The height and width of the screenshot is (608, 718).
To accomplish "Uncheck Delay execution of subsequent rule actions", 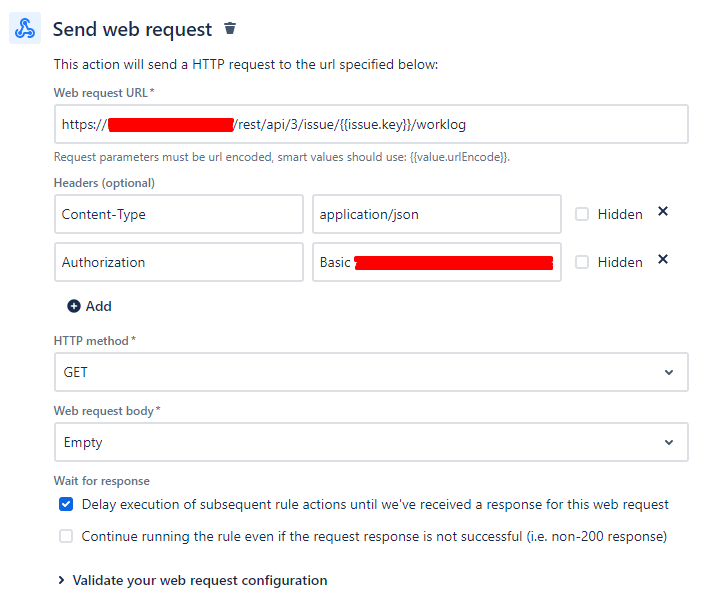I will (66, 504).
